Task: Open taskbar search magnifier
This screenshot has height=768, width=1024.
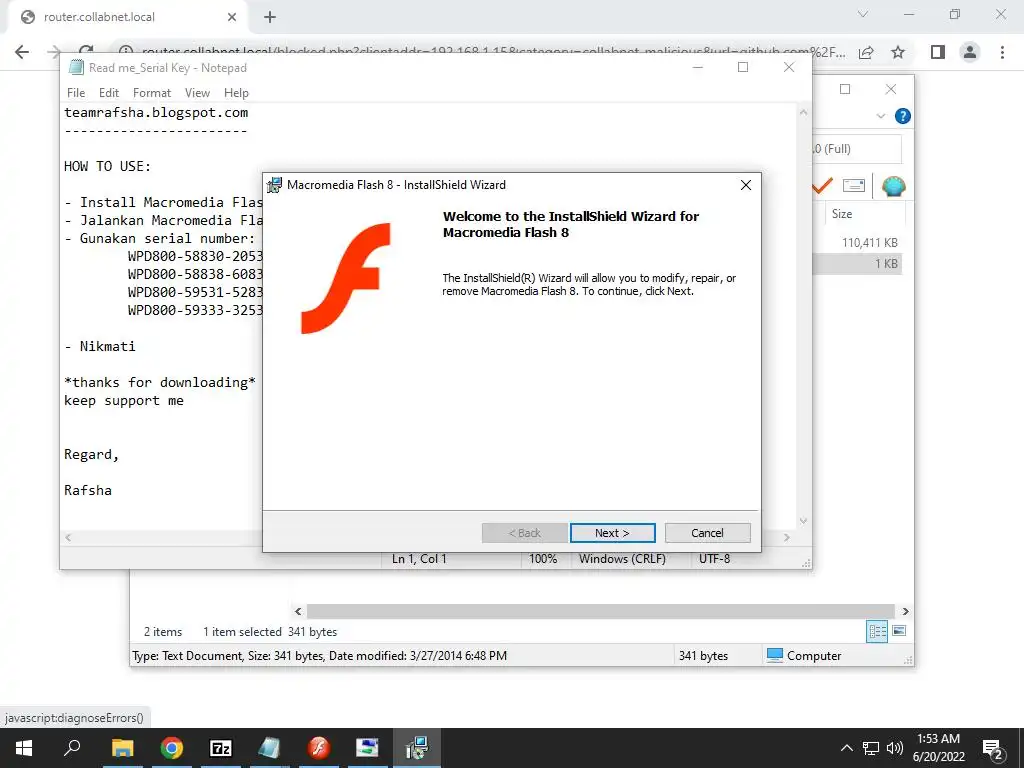Action: coord(72,748)
